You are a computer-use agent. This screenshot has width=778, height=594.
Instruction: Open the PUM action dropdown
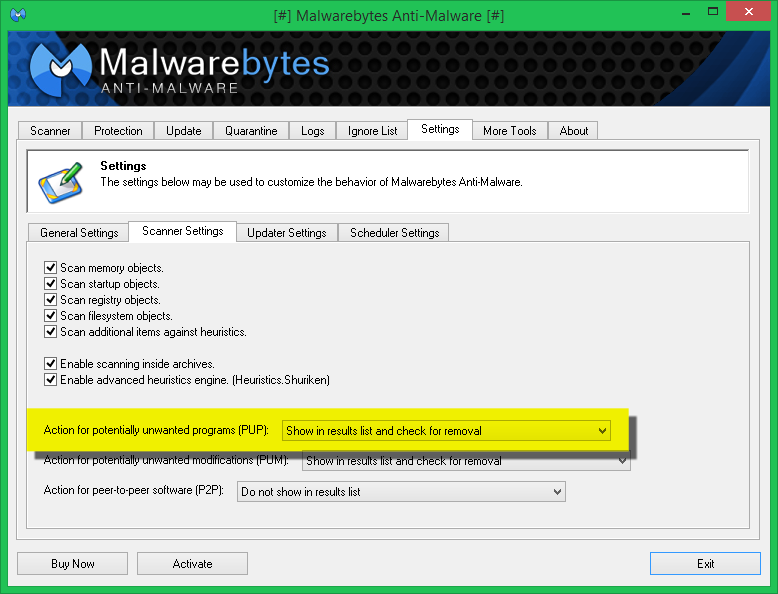(x=466, y=461)
